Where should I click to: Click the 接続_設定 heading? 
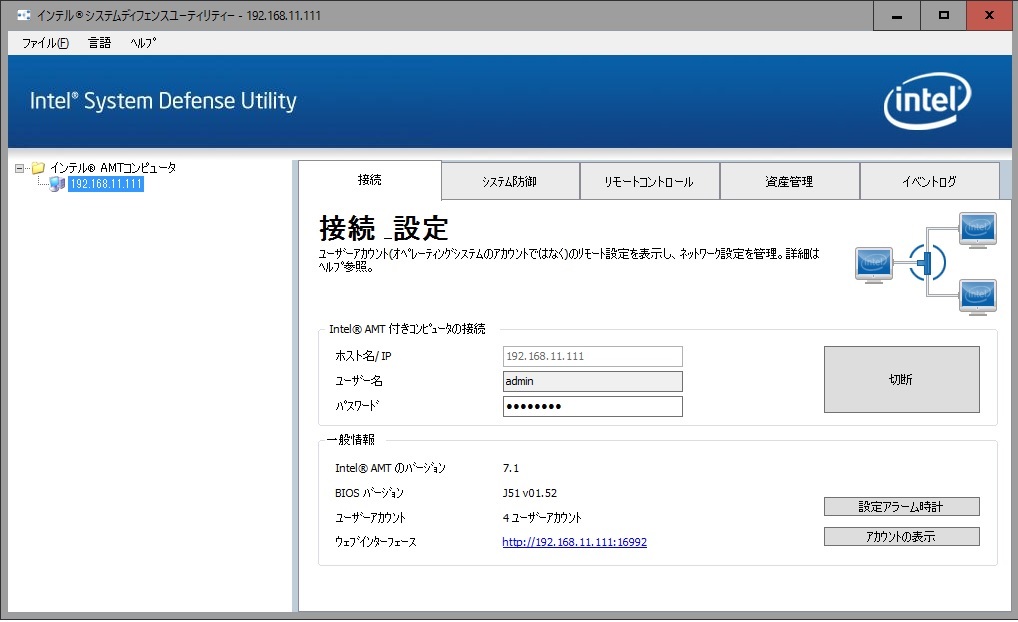pyautogui.click(x=384, y=229)
